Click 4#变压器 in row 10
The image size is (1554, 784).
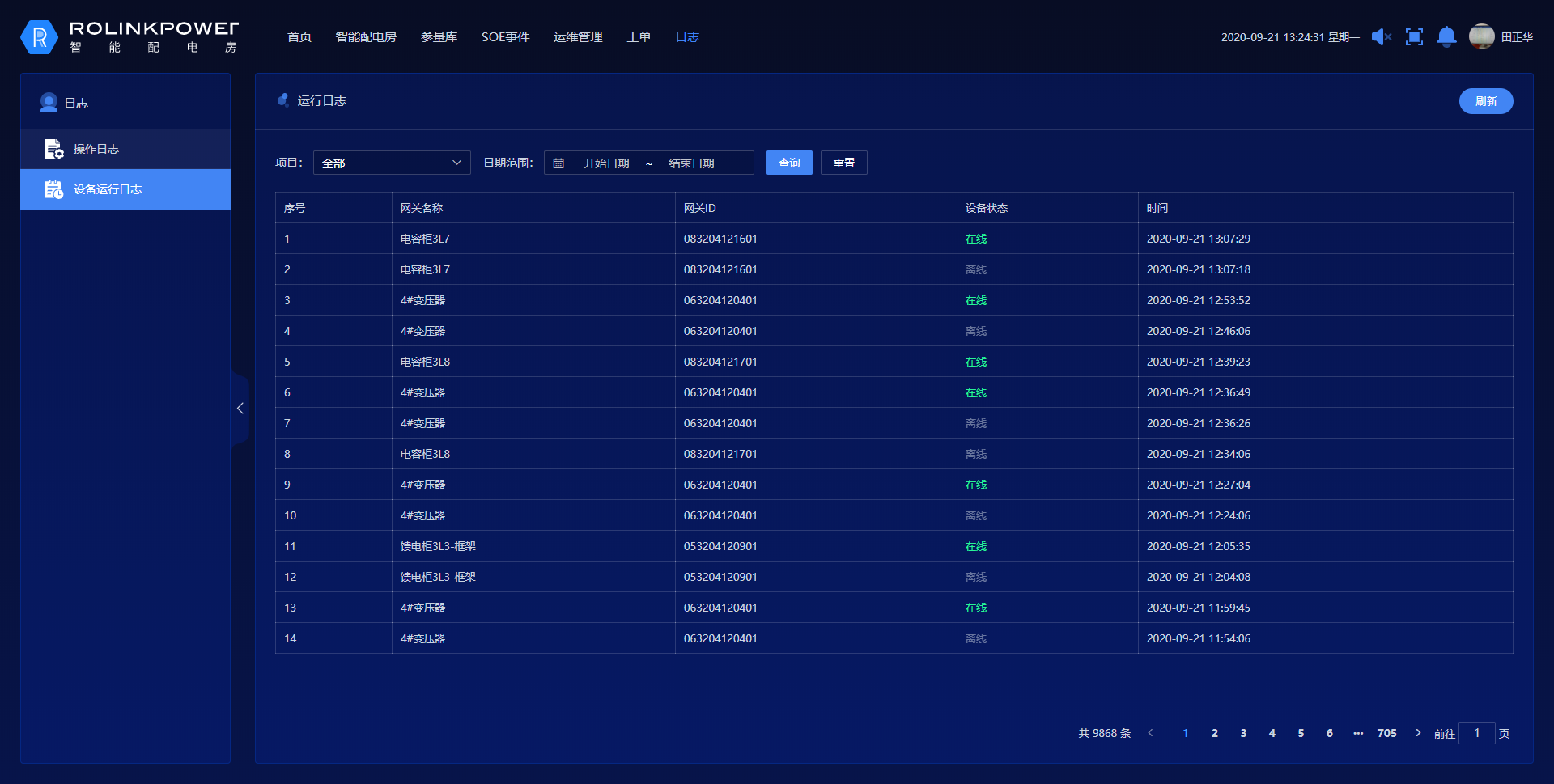click(422, 515)
